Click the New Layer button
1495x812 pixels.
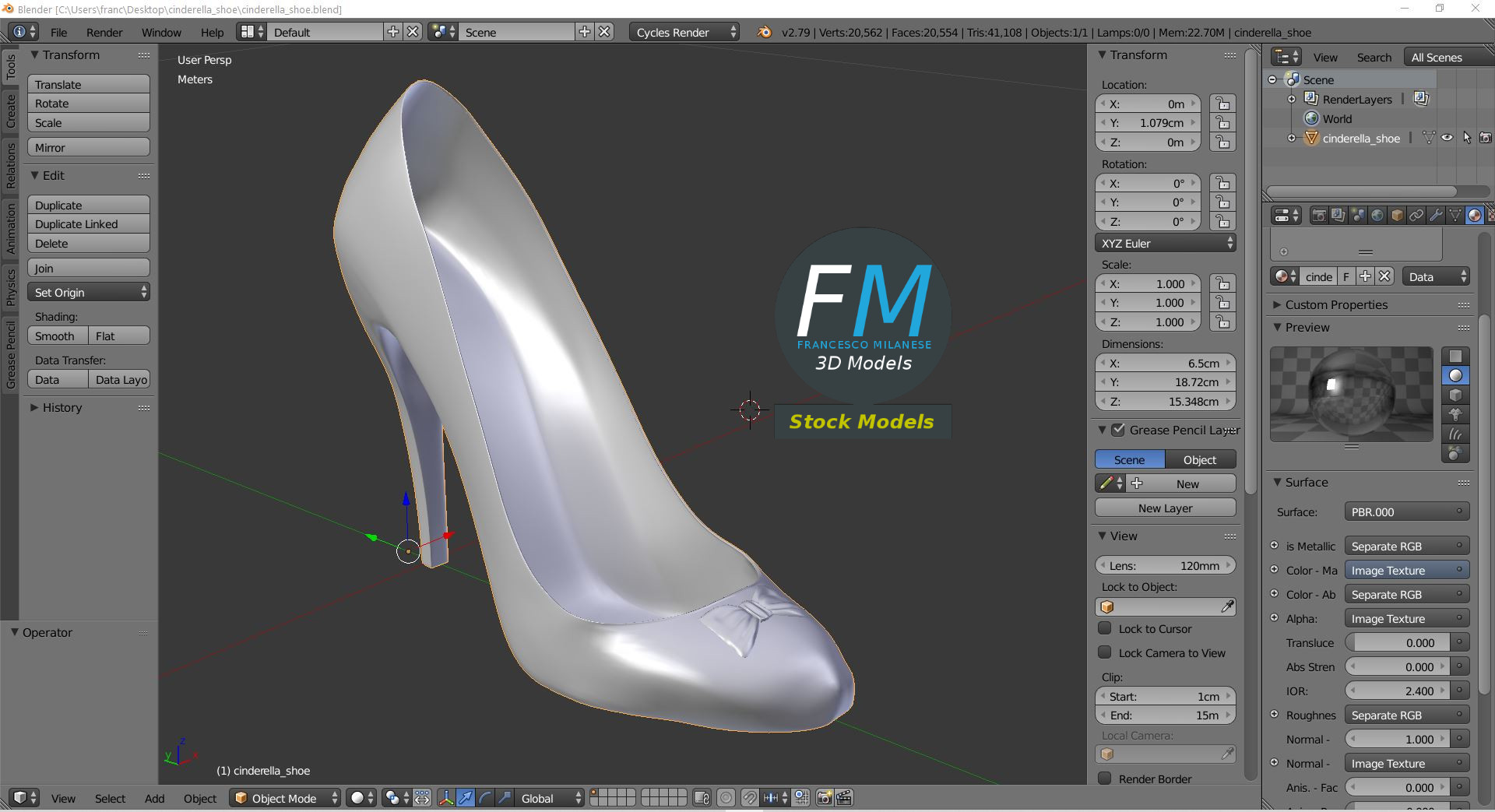[x=1165, y=508]
